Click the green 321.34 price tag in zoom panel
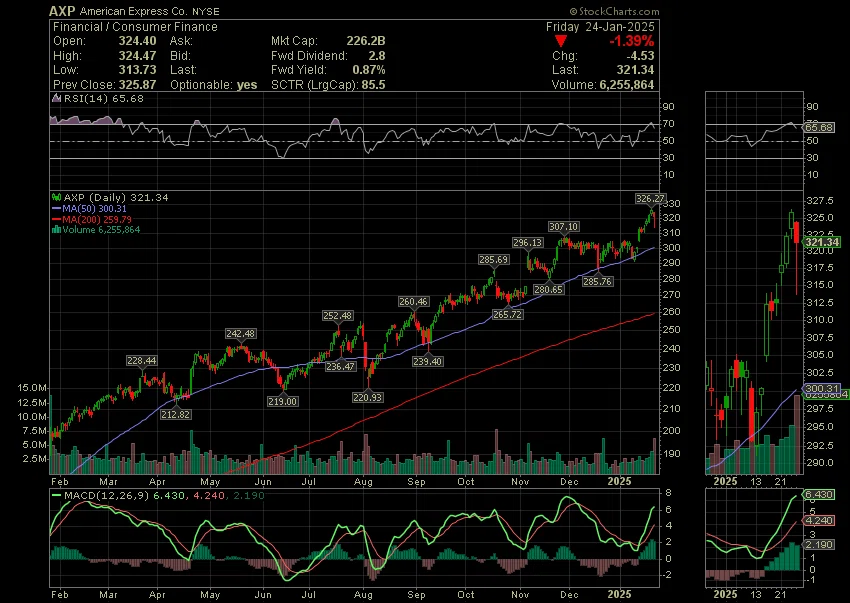The width and height of the screenshot is (850, 603). tap(822, 242)
